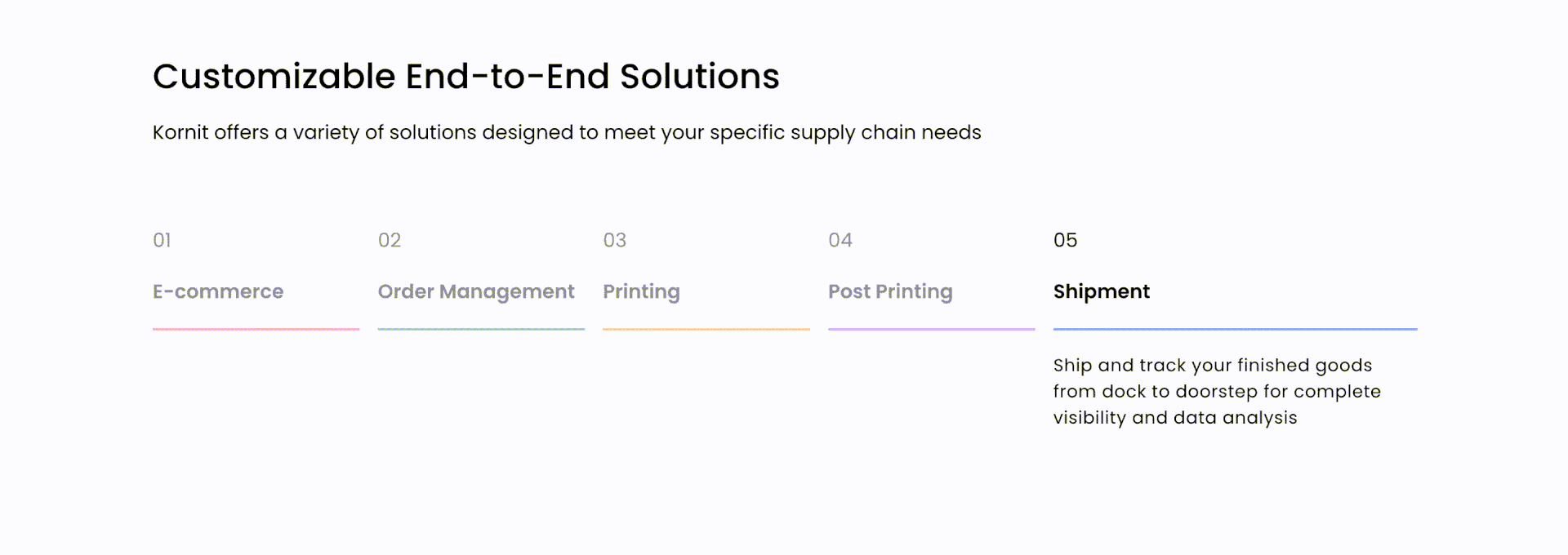The image size is (1568, 555).
Task: Open the Order Management tab
Action: pos(476,292)
